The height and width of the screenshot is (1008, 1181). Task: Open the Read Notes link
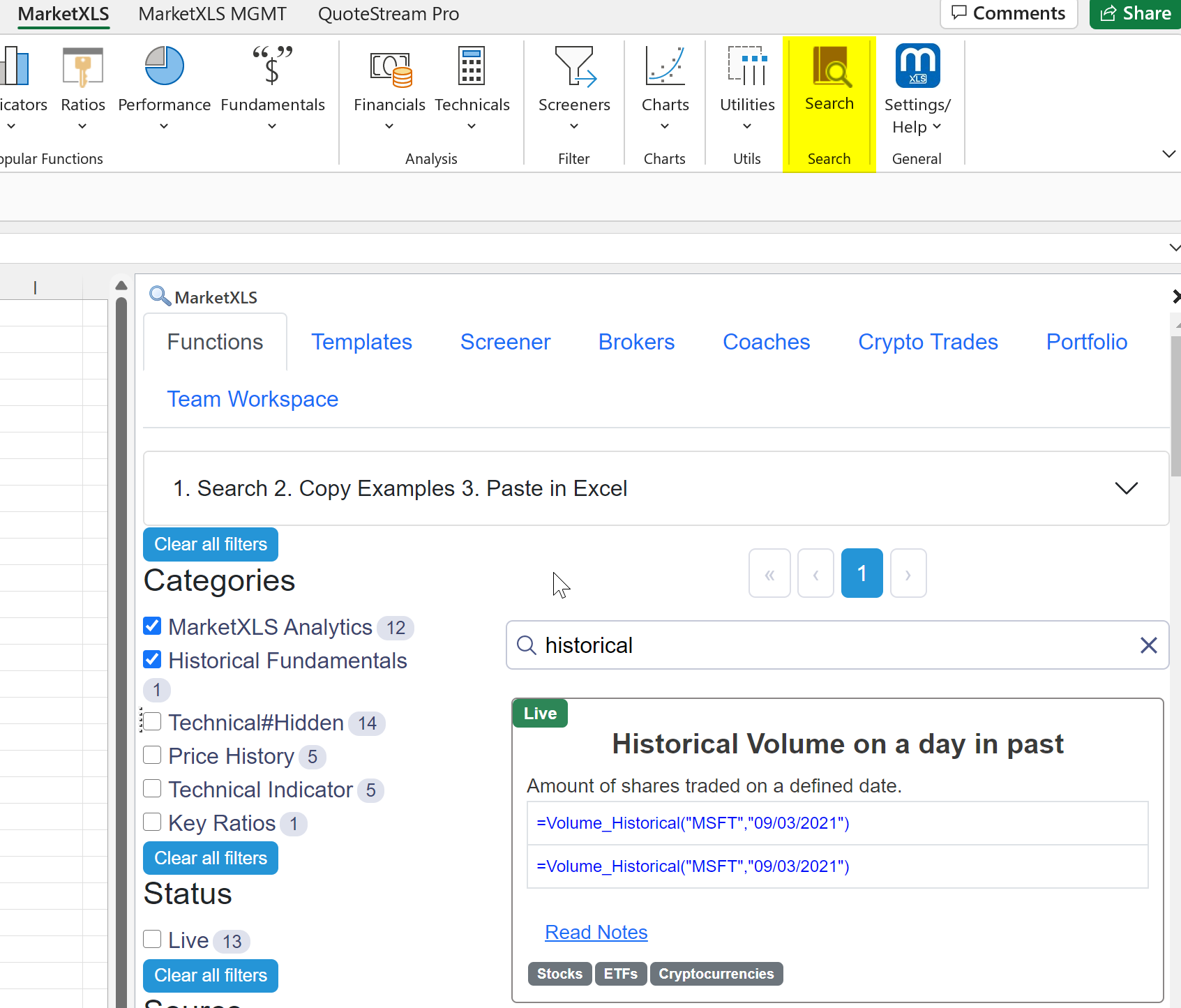tap(596, 932)
